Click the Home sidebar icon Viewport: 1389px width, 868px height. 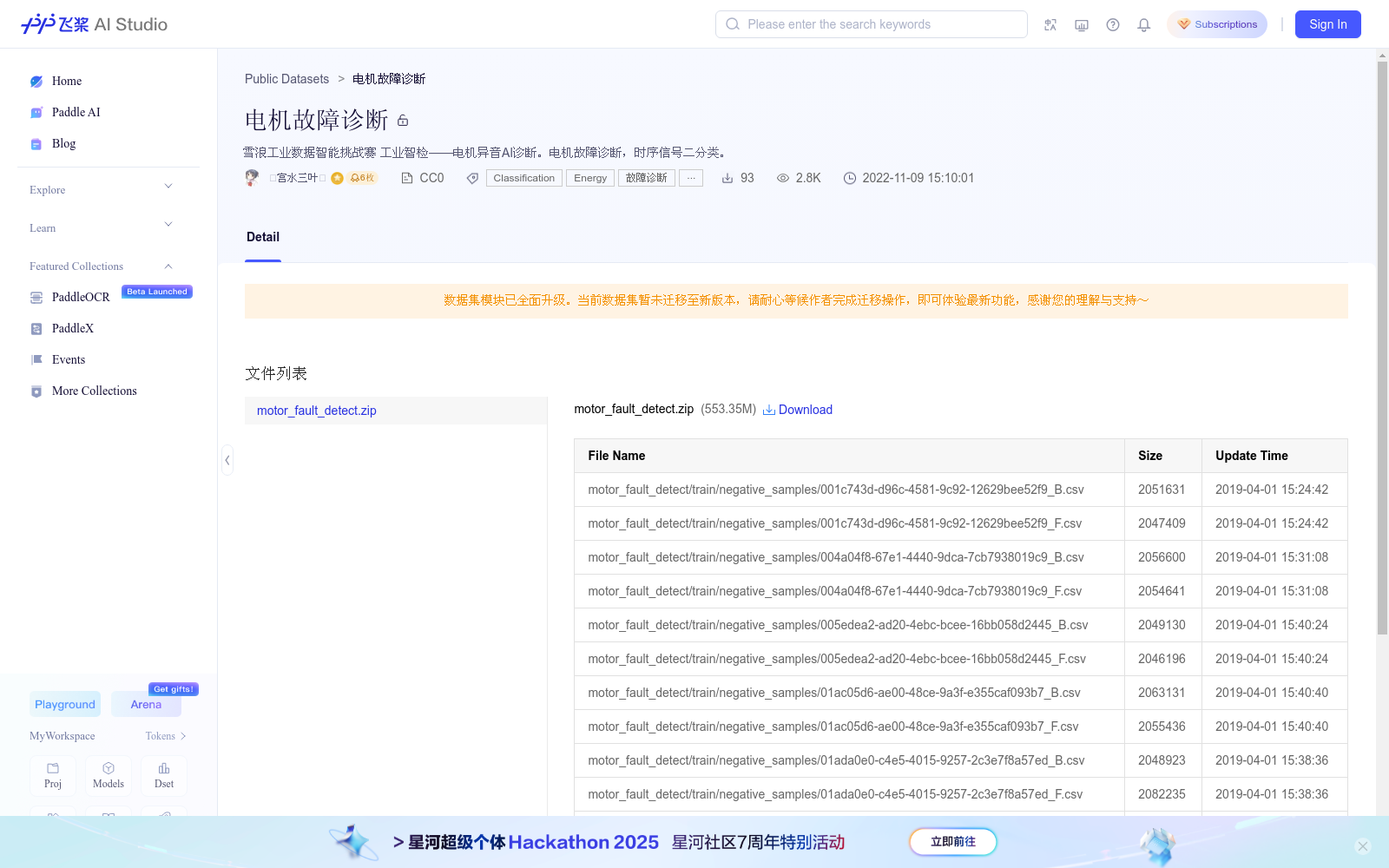click(x=36, y=82)
